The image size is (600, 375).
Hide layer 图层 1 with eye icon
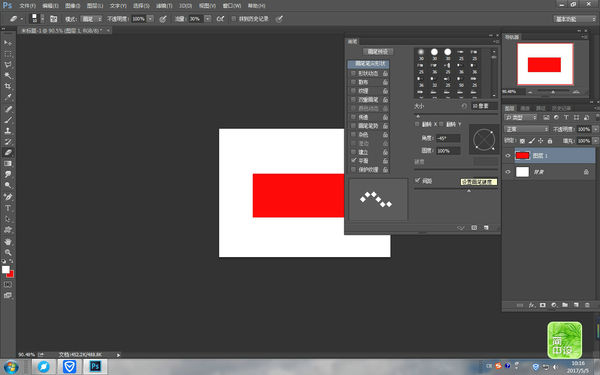[508, 155]
